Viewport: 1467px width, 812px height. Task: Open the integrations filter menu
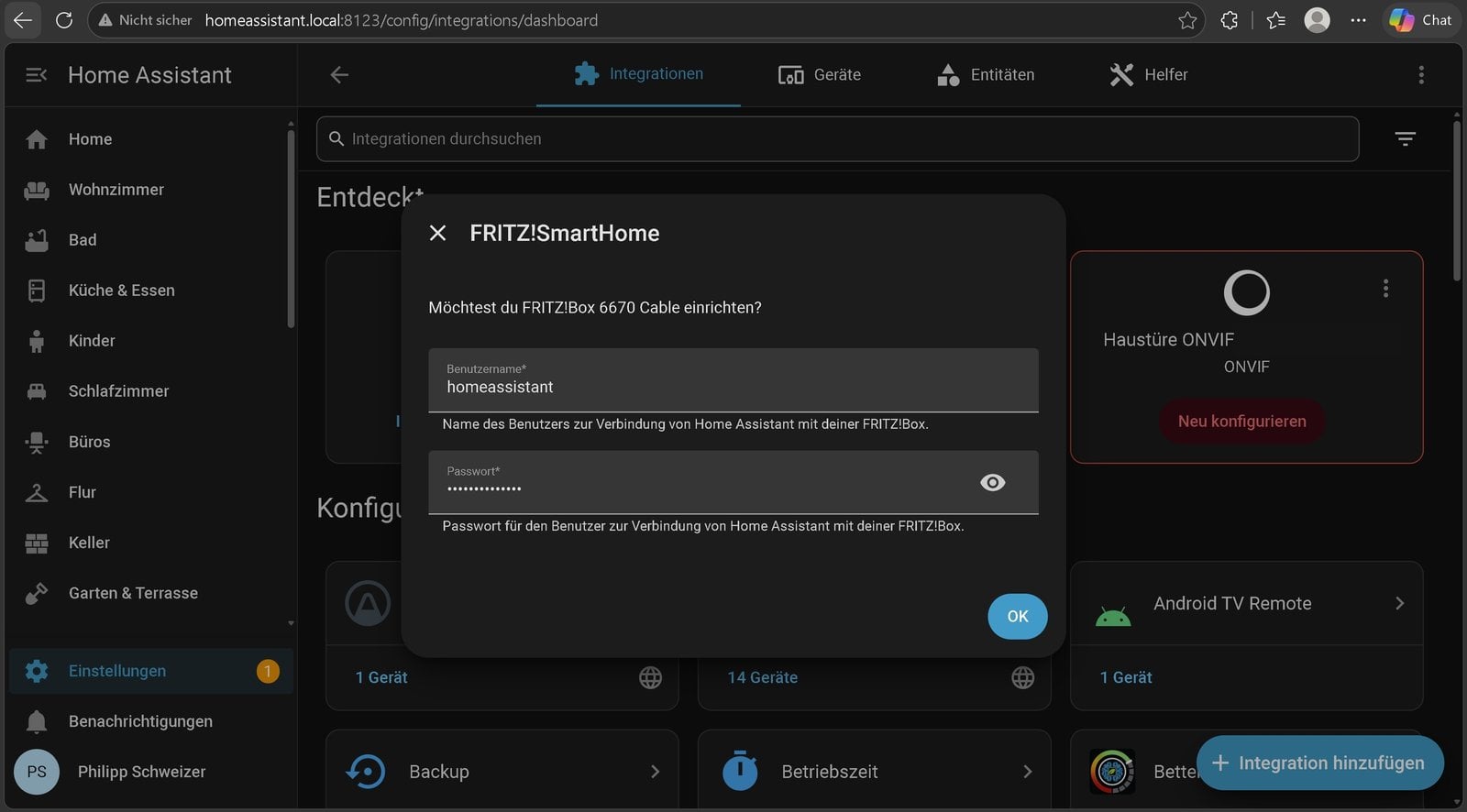pyautogui.click(x=1405, y=139)
